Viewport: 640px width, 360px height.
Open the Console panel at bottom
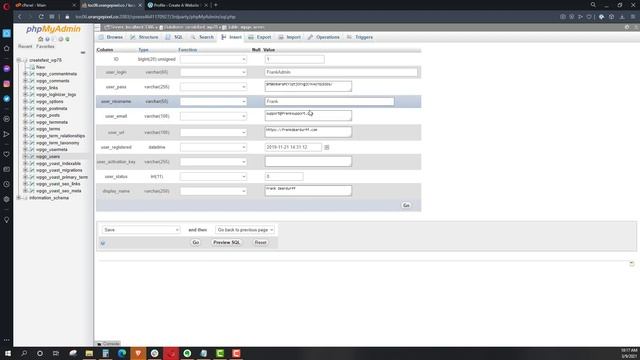point(109,344)
